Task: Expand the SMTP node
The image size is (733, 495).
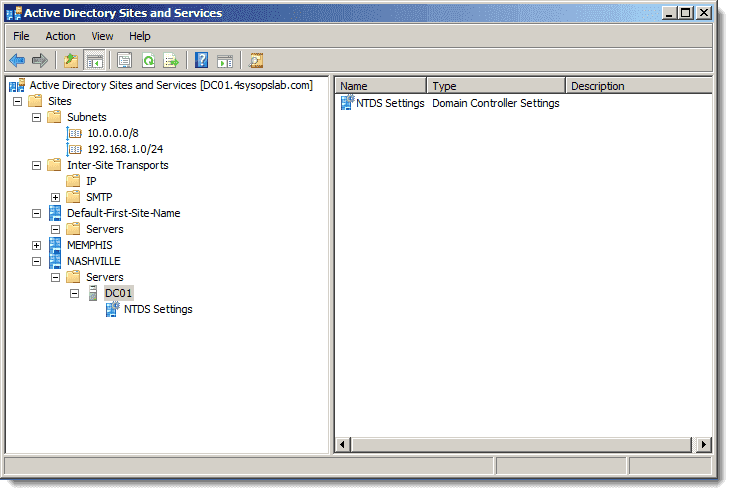Action: coord(56,197)
